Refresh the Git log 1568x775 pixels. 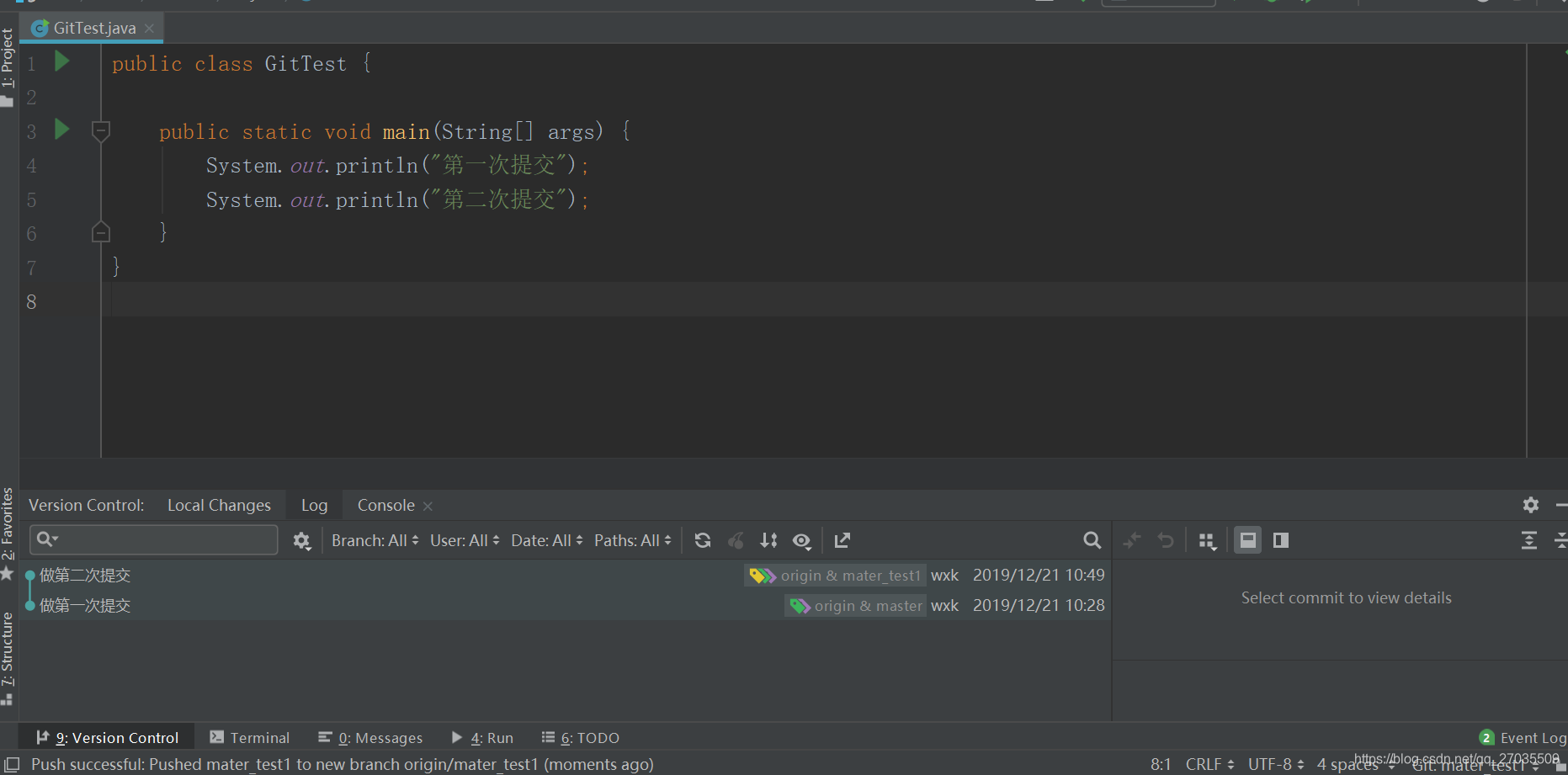703,540
